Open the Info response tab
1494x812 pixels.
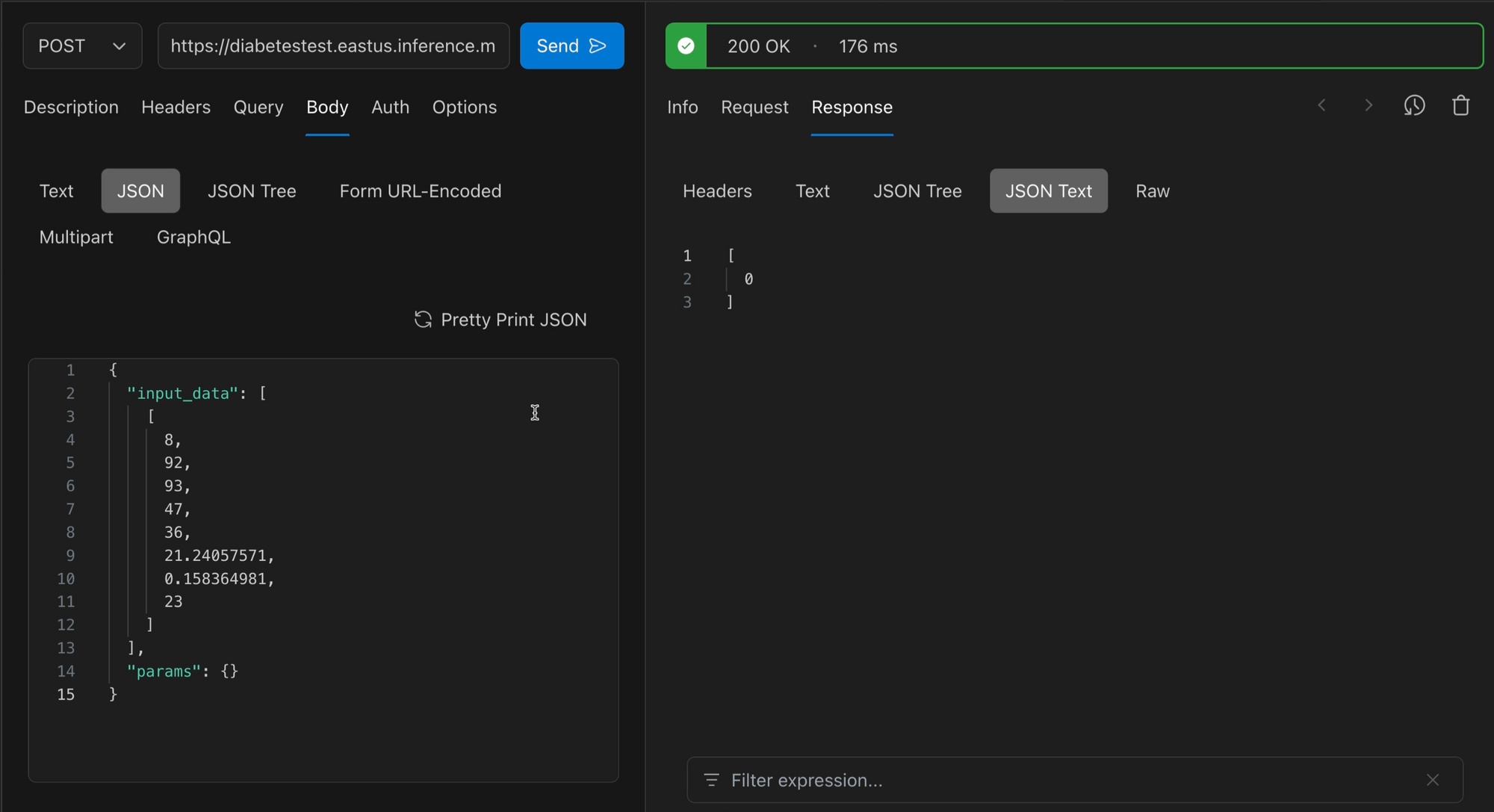[x=682, y=108]
